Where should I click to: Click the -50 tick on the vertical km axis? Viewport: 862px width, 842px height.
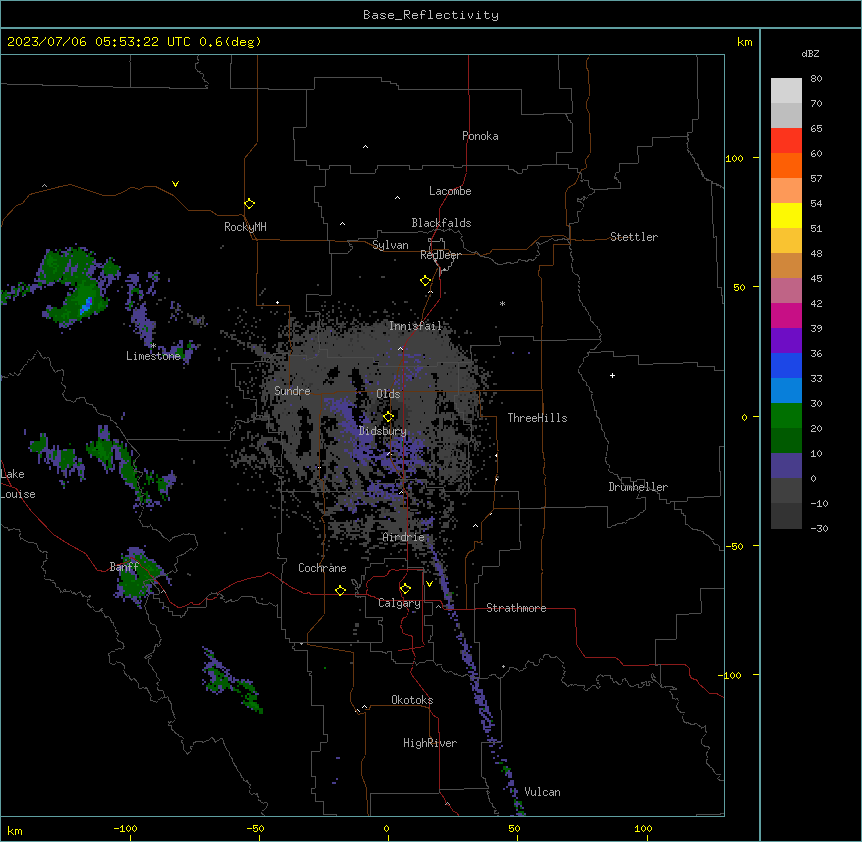(734, 546)
